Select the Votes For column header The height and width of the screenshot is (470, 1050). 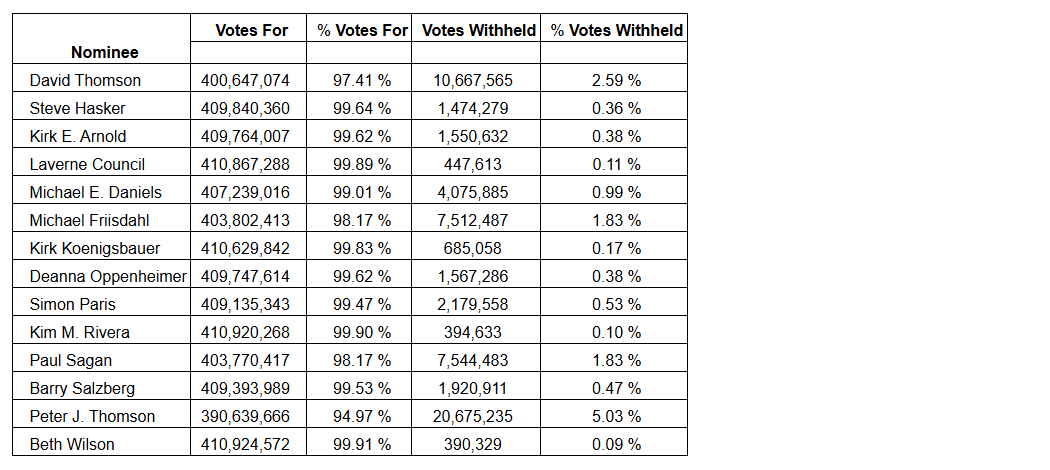tap(251, 30)
